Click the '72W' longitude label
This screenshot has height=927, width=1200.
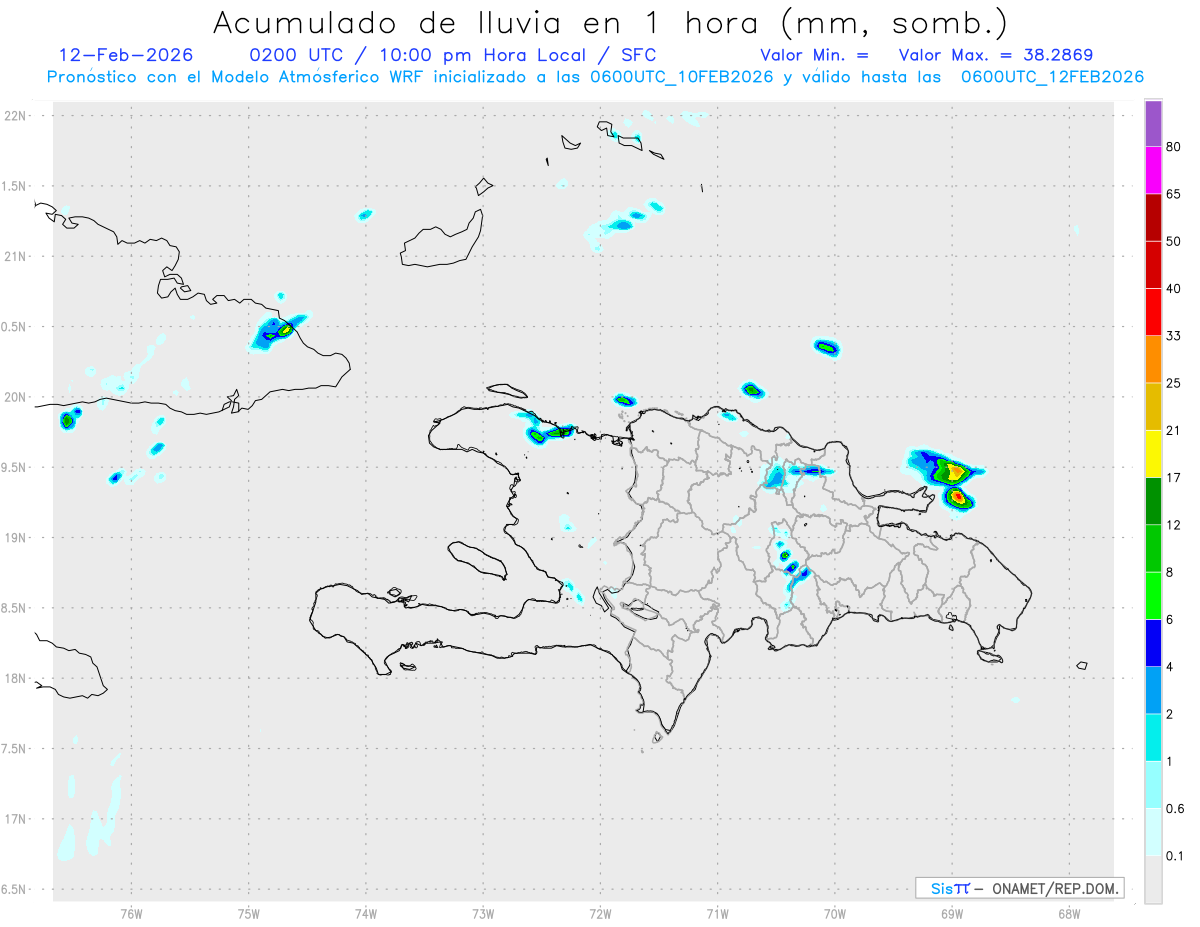pos(600,914)
